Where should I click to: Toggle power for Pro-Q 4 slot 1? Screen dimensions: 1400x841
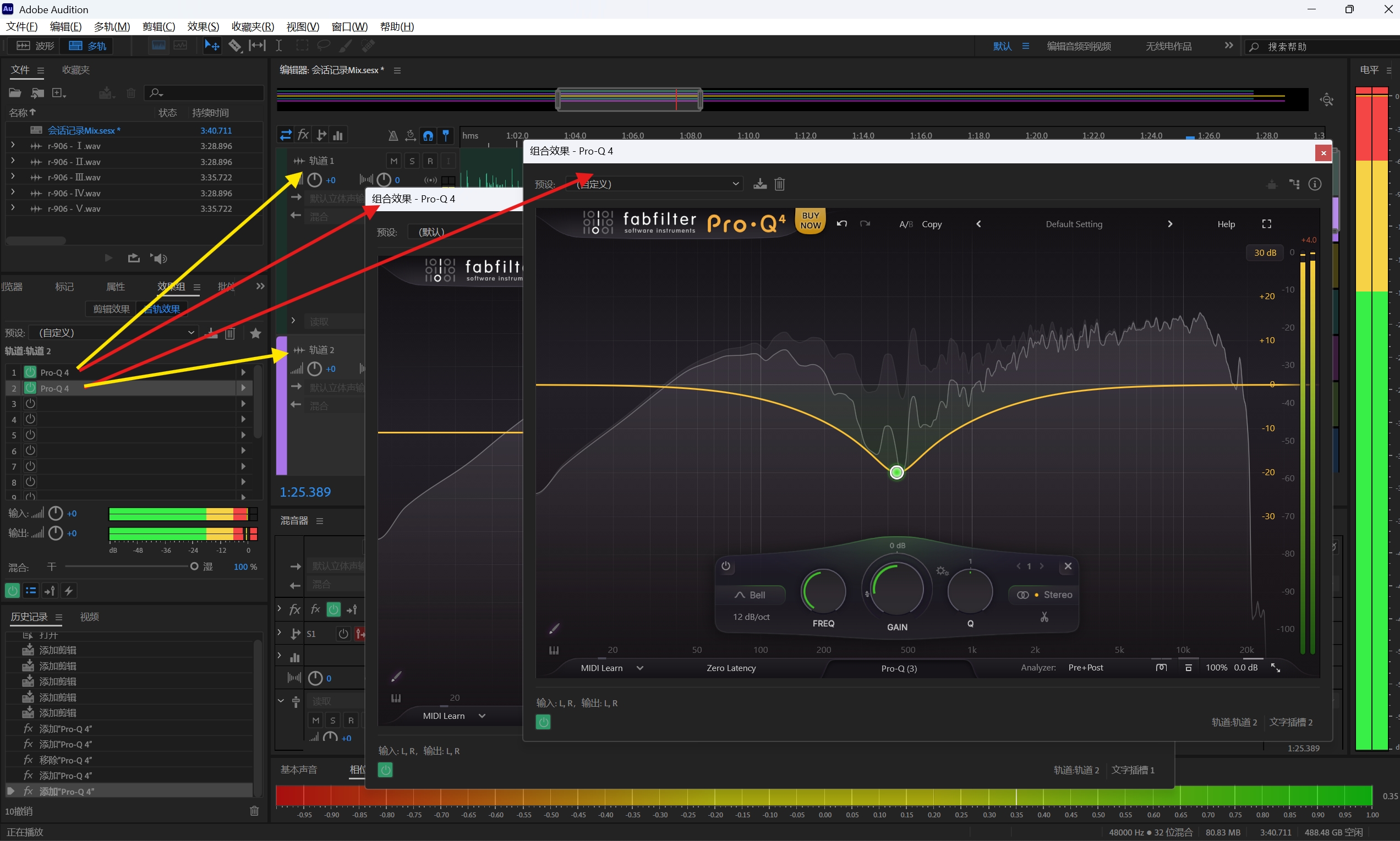(x=30, y=372)
